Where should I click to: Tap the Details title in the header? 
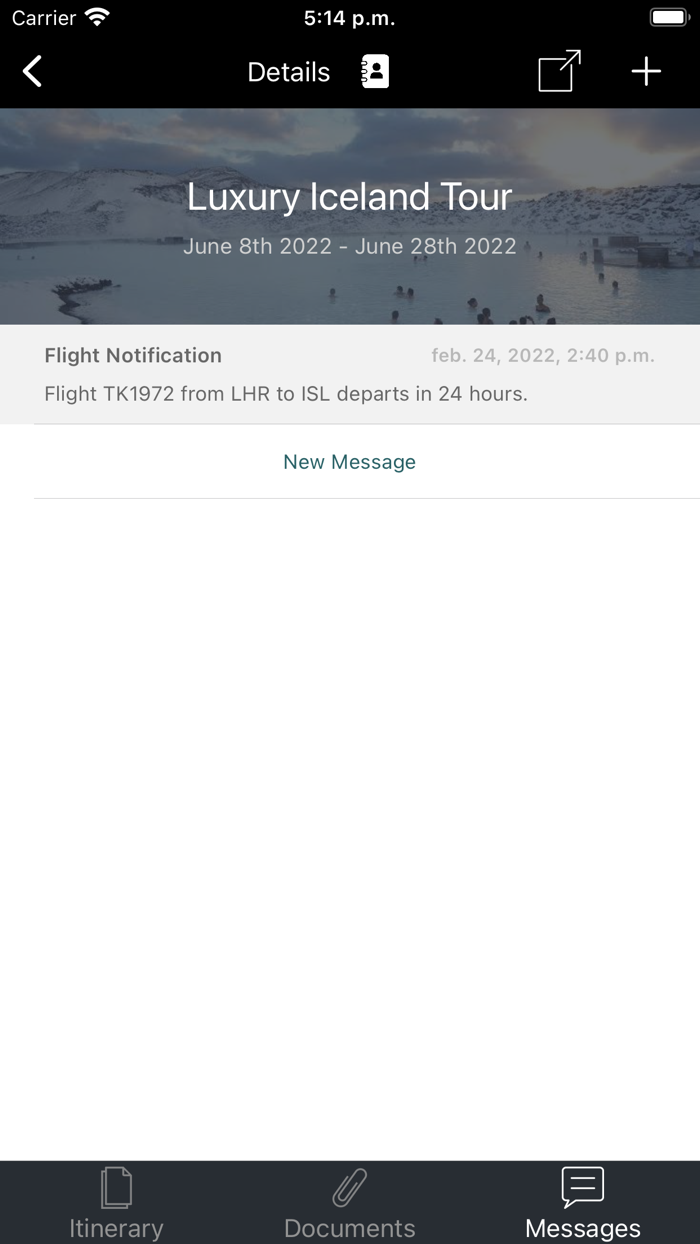click(x=288, y=71)
